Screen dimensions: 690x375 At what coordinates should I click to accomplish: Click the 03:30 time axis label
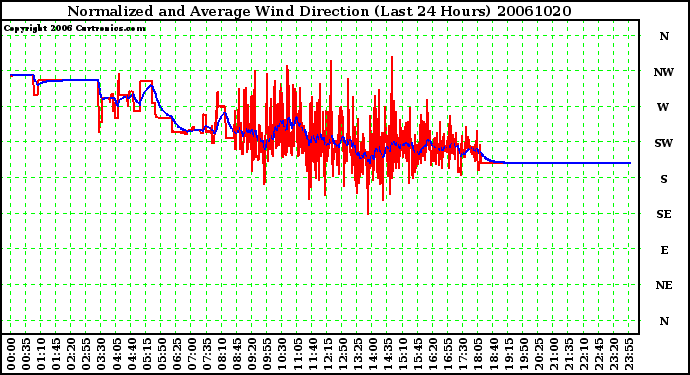tap(101, 354)
